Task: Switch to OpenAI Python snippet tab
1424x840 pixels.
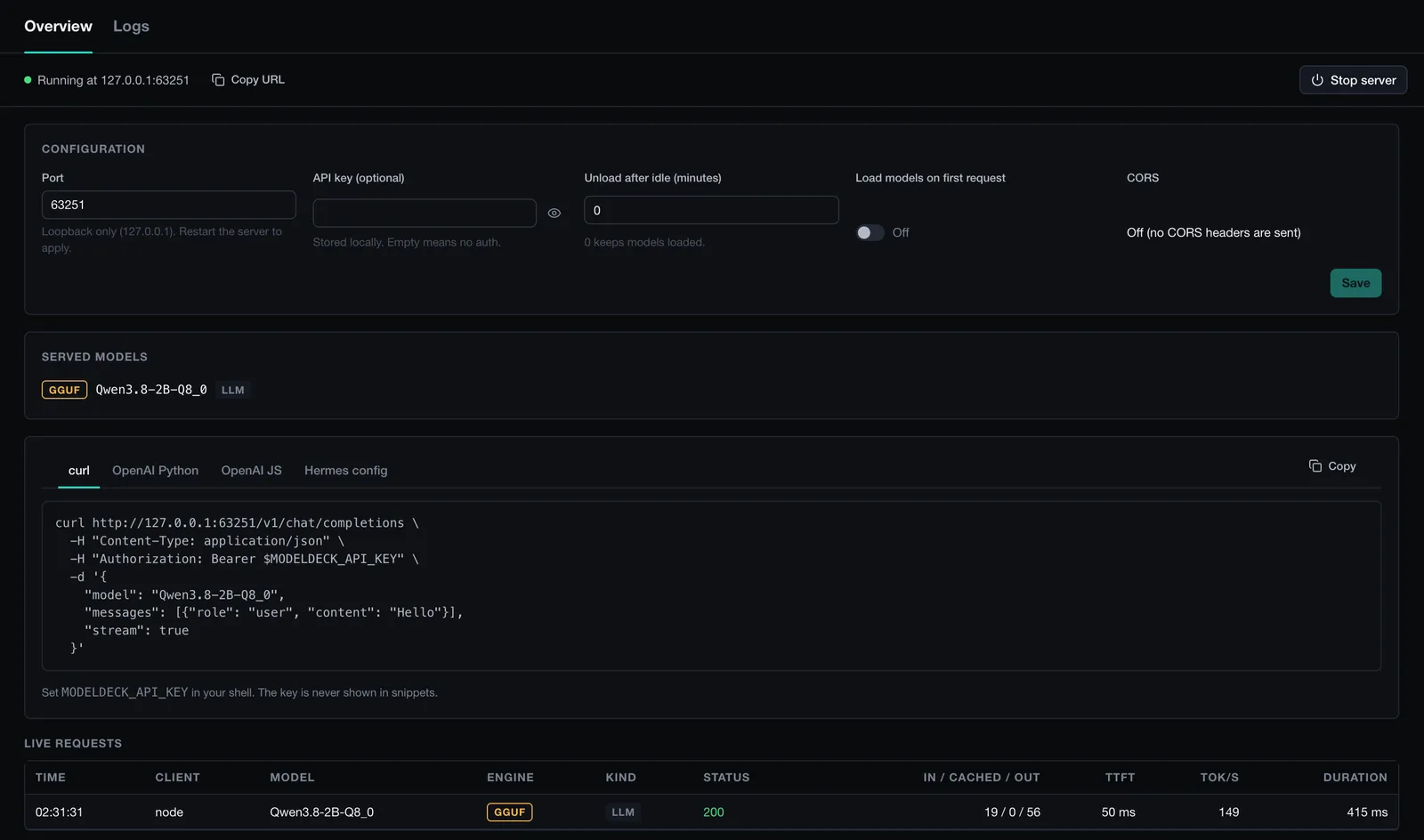Action: [x=156, y=470]
